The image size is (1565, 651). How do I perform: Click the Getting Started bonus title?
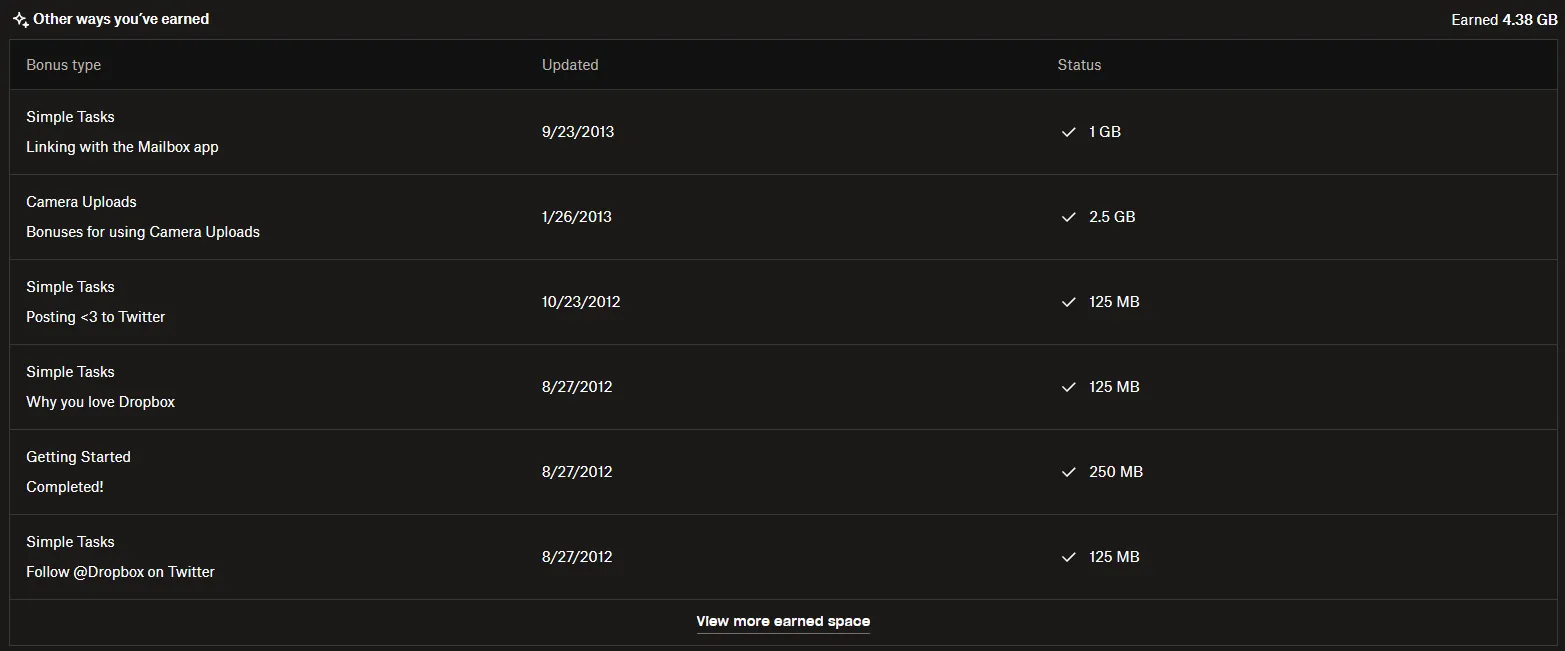point(78,457)
